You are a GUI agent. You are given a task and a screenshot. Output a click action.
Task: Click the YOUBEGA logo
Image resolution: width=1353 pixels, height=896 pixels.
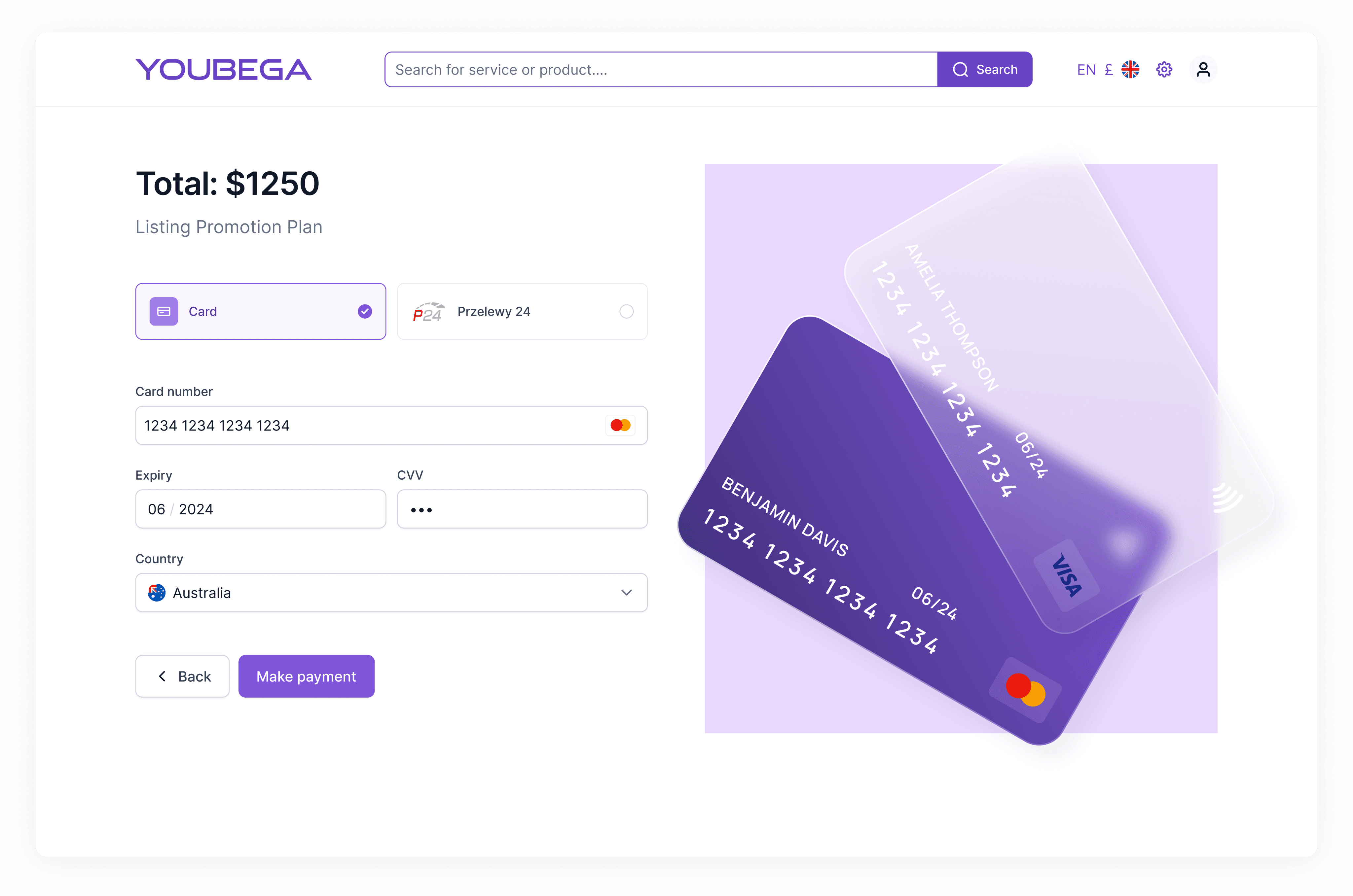coord(224,70)
